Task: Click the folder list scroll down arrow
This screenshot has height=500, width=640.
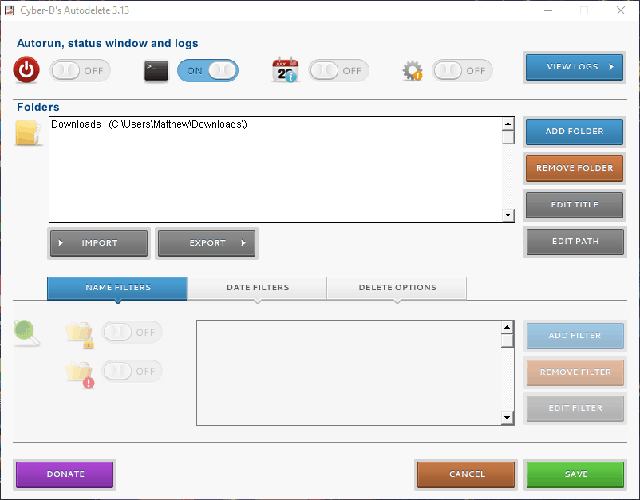Action: coord(508,215)
